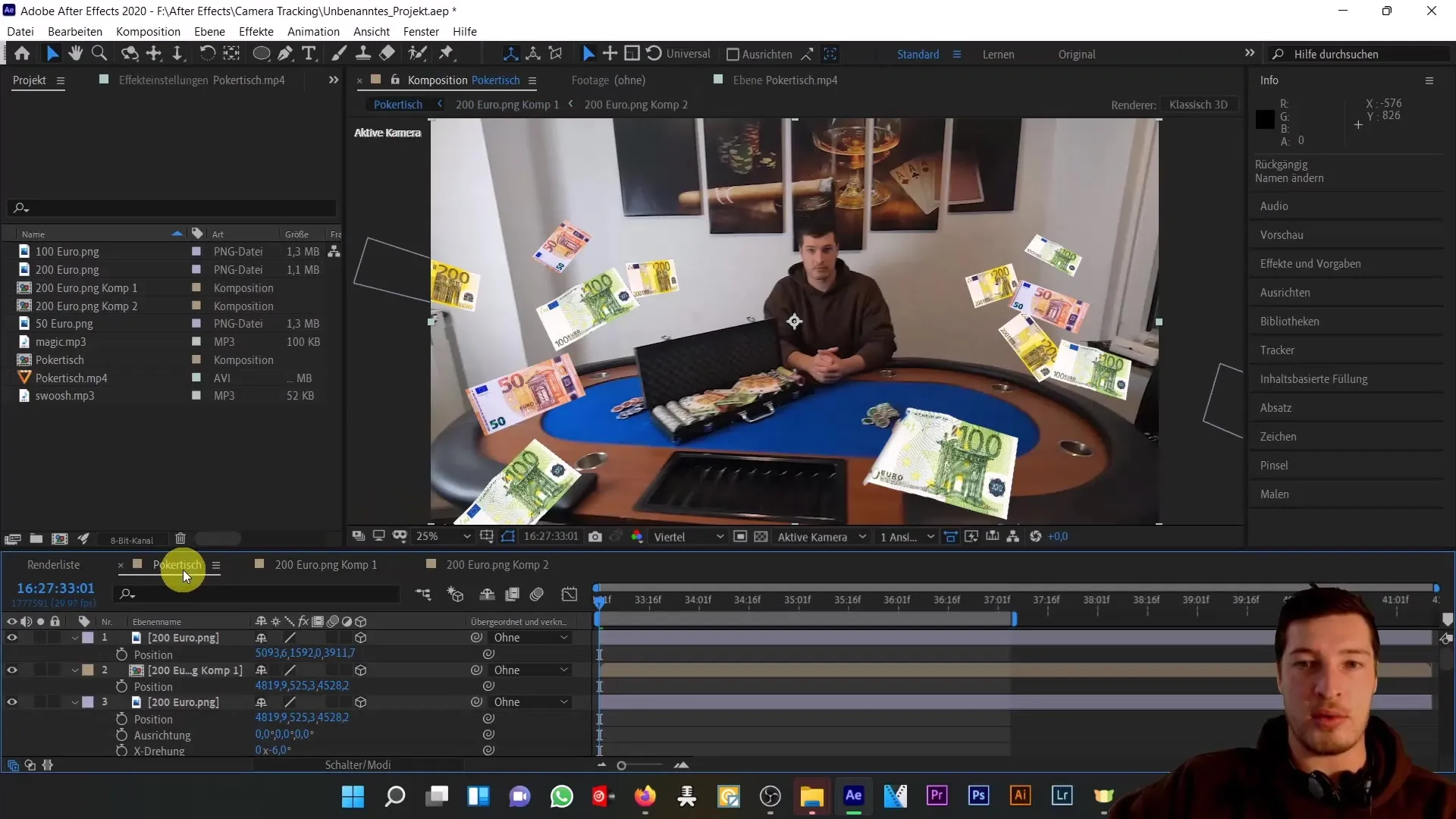Click the Render Queue icon
Viewport: 1456px width, 819px height.
pyautogui.click(x=53, y=564)
